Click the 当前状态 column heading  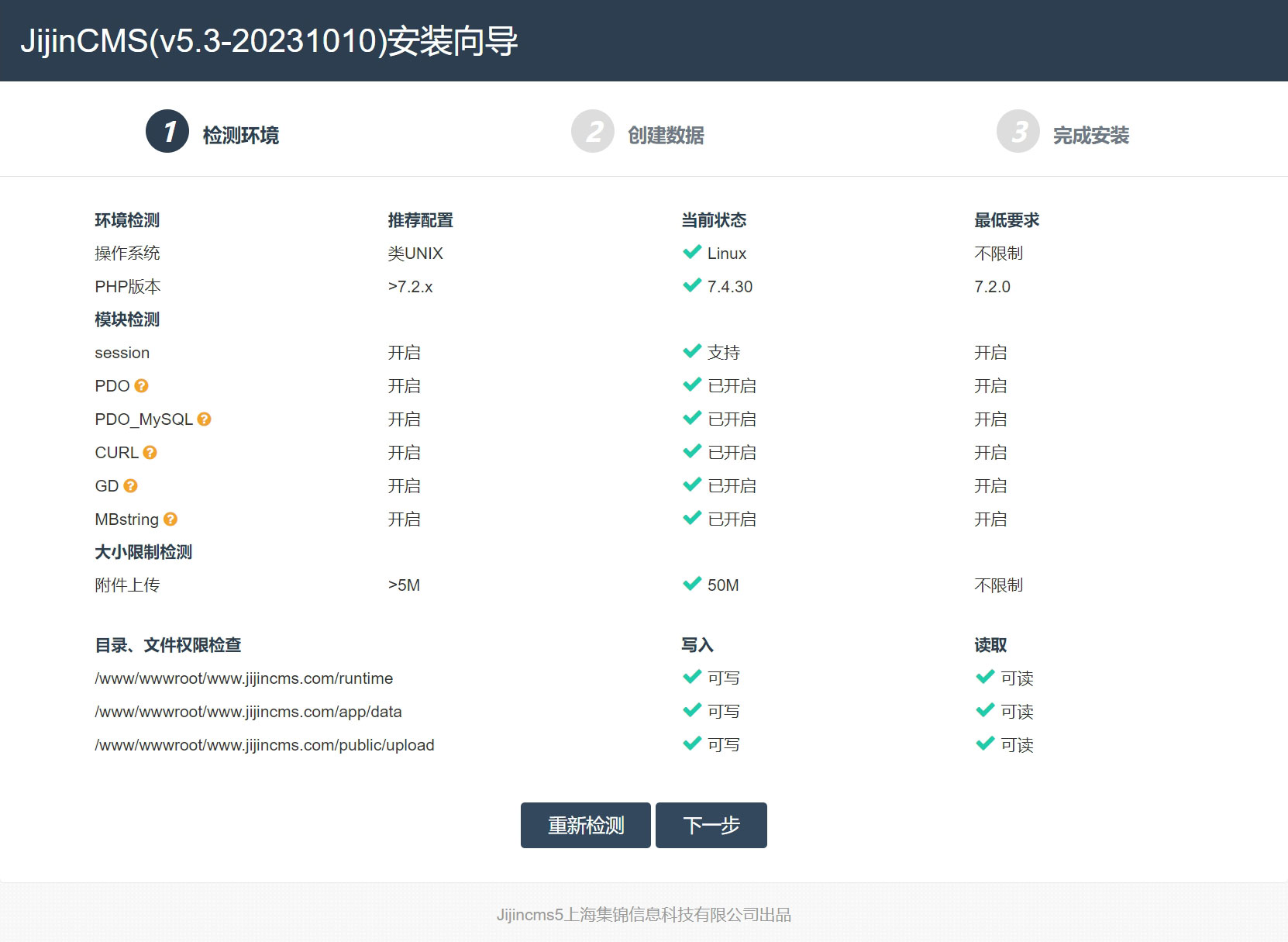click(x=714, y=220)
